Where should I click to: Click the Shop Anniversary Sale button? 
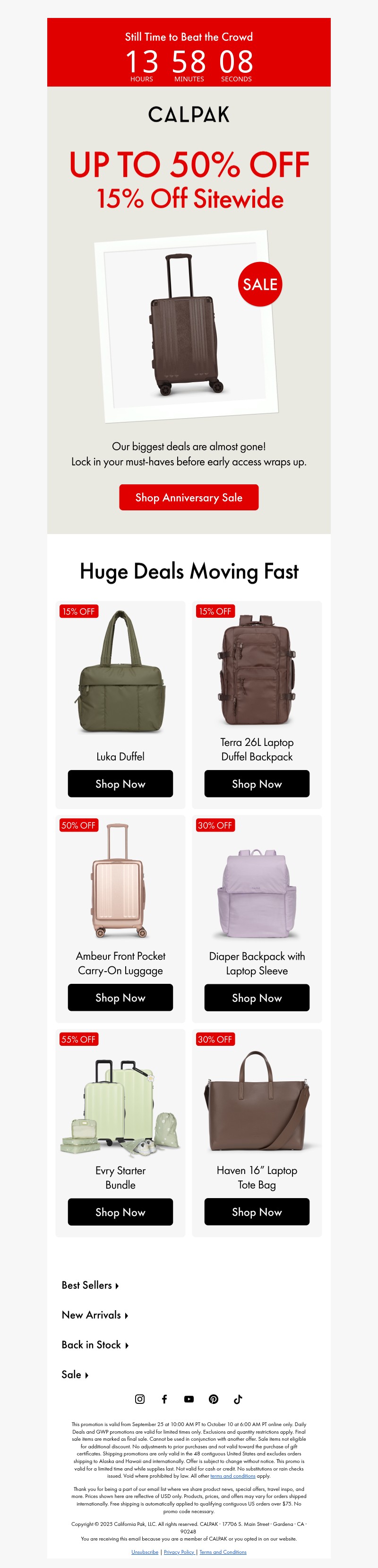coord(189,497)
